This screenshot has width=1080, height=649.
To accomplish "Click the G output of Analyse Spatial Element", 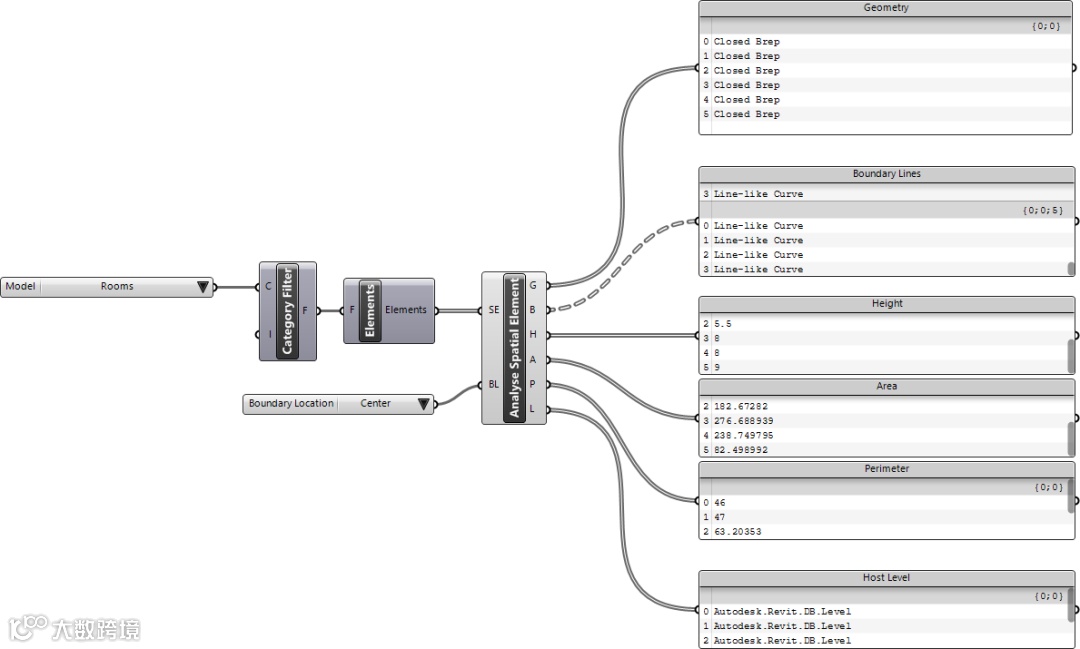I will 532,285.
